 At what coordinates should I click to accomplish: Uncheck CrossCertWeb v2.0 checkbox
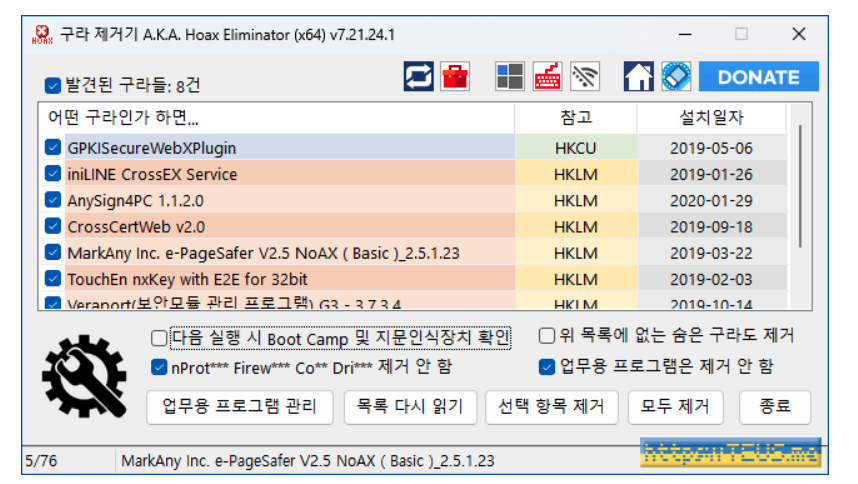53,226
